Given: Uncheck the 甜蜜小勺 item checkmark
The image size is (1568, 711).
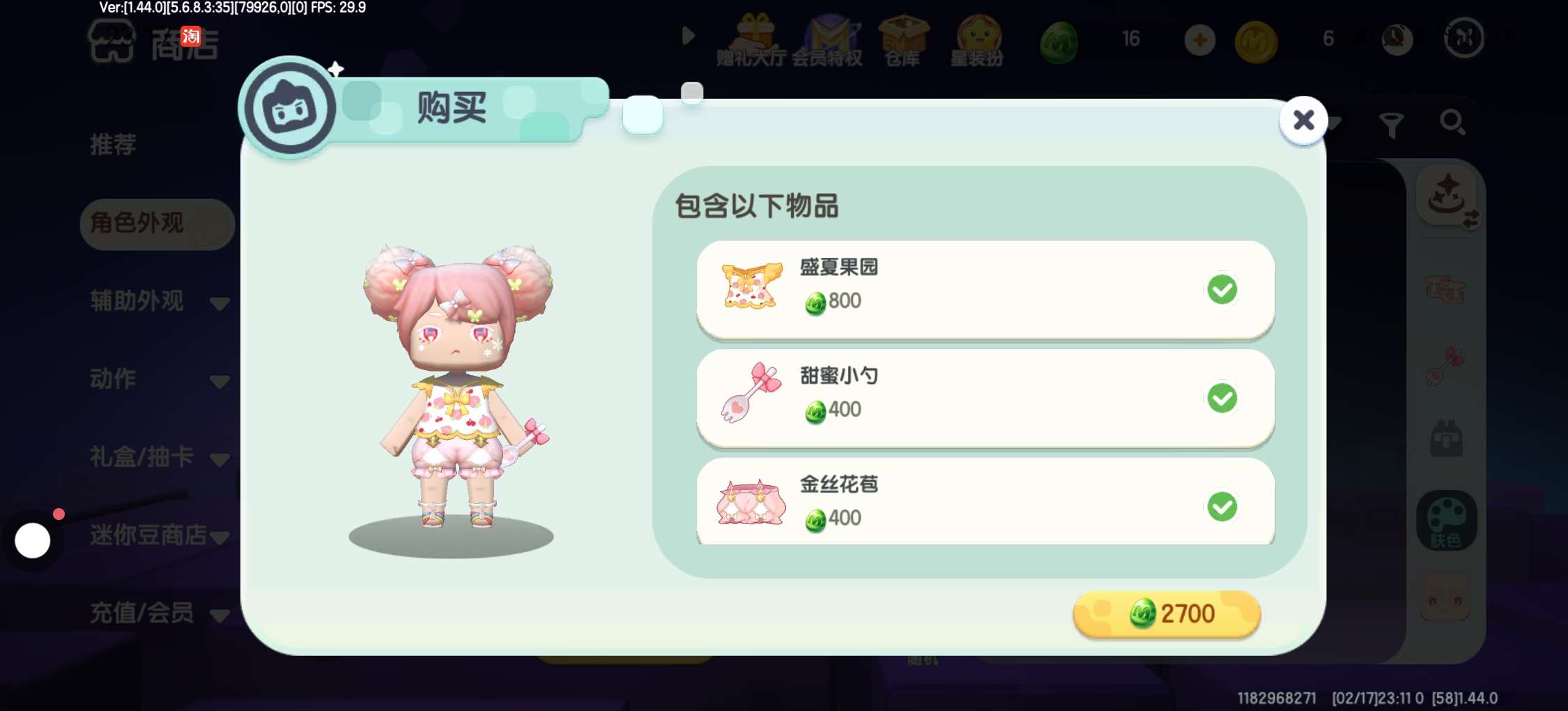Looking at the screenshot, I should point(1222,398).
